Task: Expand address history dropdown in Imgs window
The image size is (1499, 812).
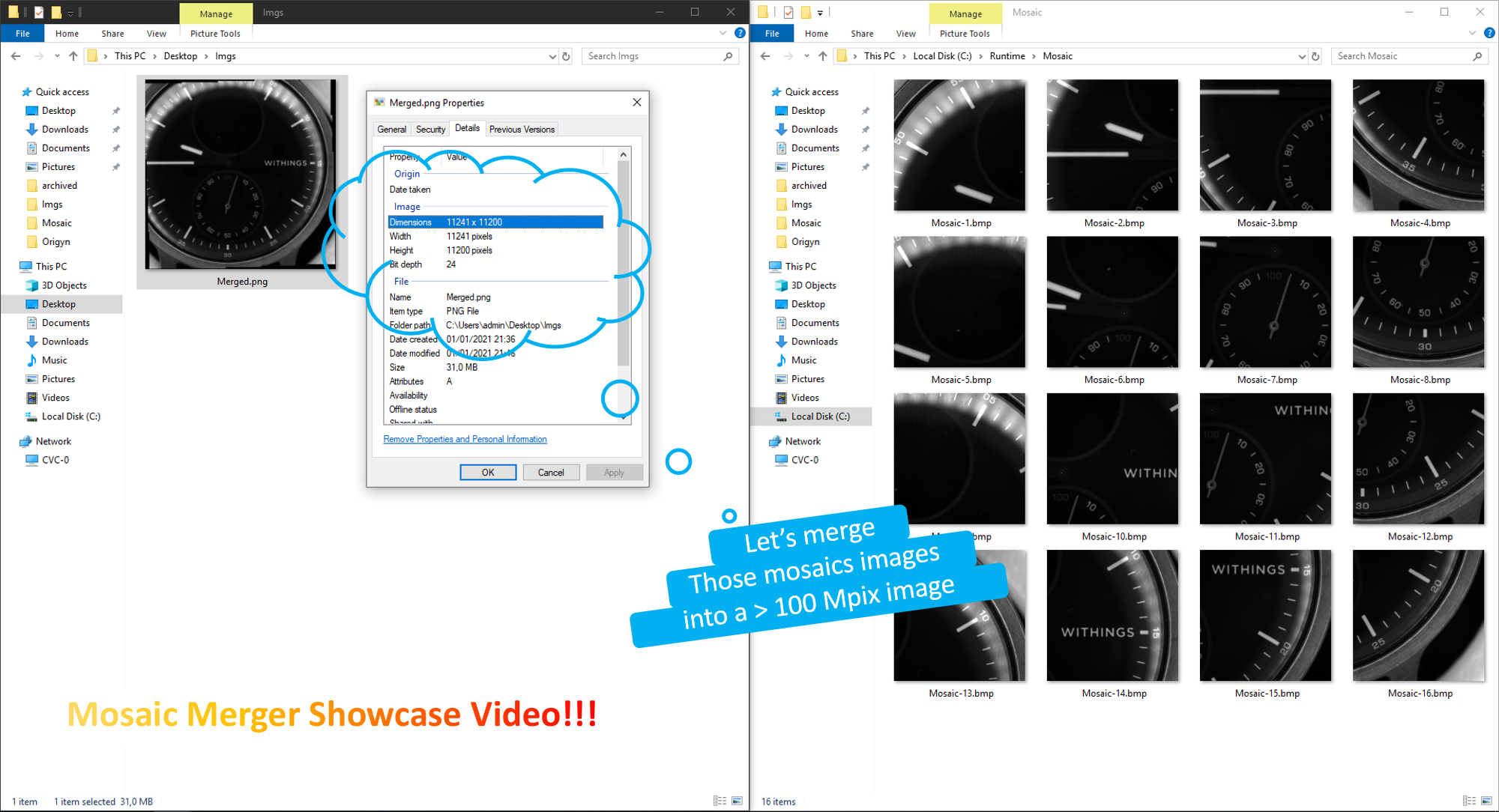Action: [552, 56]
